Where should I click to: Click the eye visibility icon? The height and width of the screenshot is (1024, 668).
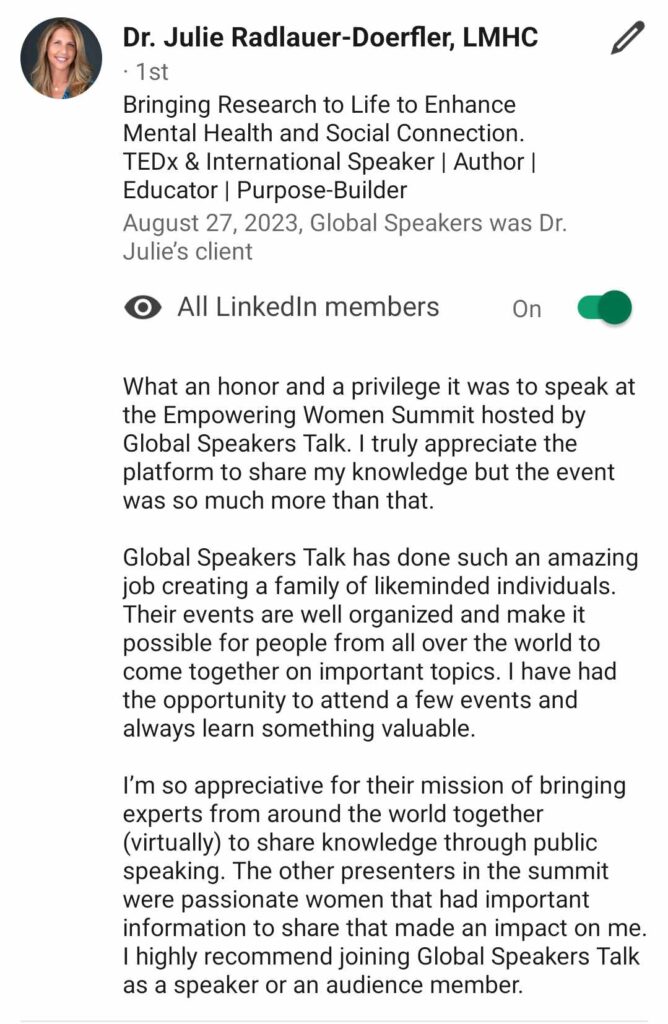click(143, 308)
